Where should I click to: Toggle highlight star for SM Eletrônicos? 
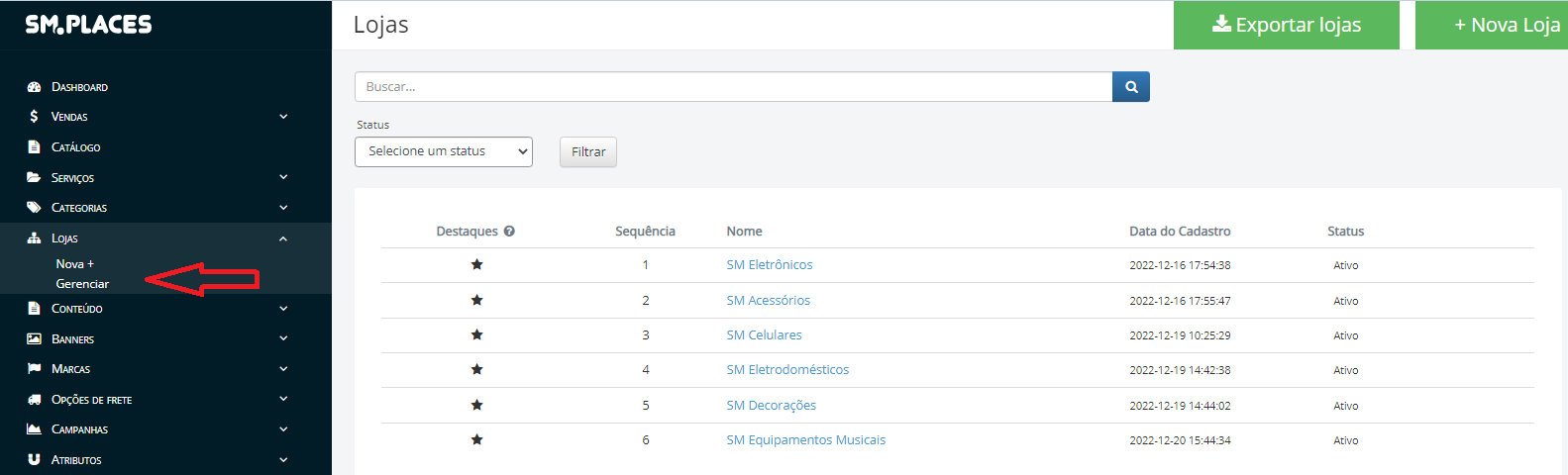[476, 264]
